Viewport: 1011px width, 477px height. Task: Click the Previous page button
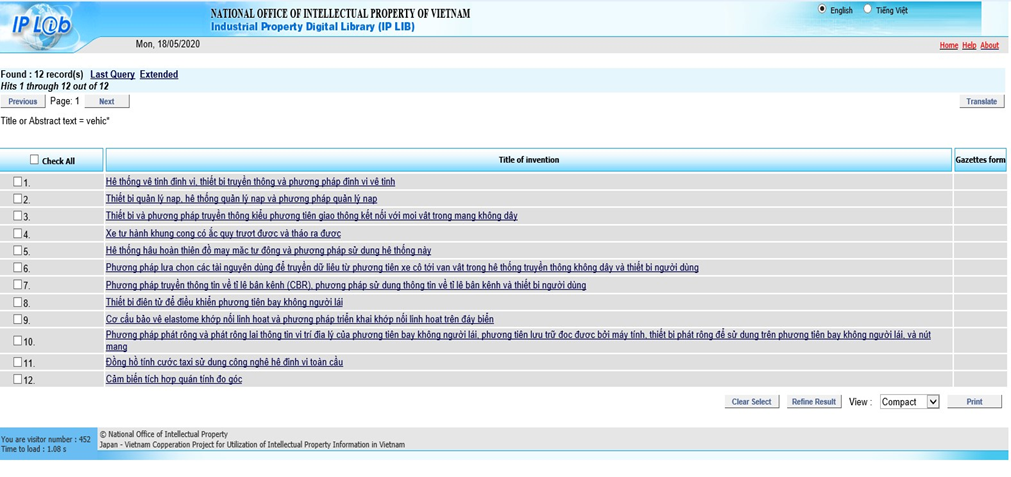pos(23,101)
